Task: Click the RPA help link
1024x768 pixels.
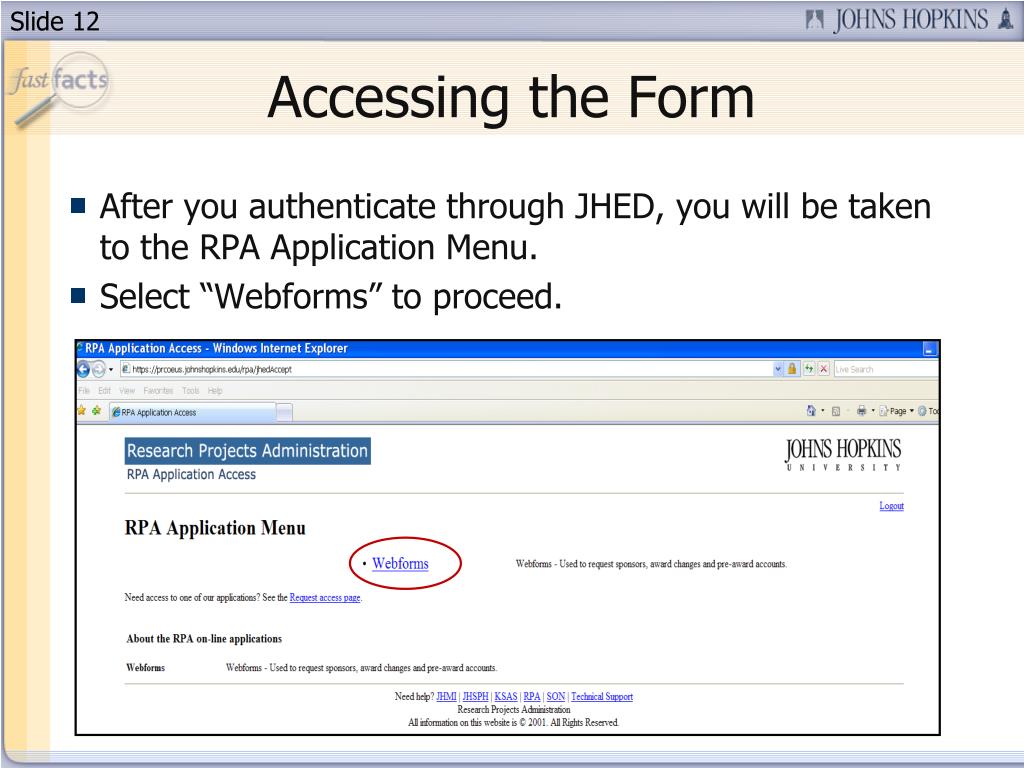Action: pos(532,697)
